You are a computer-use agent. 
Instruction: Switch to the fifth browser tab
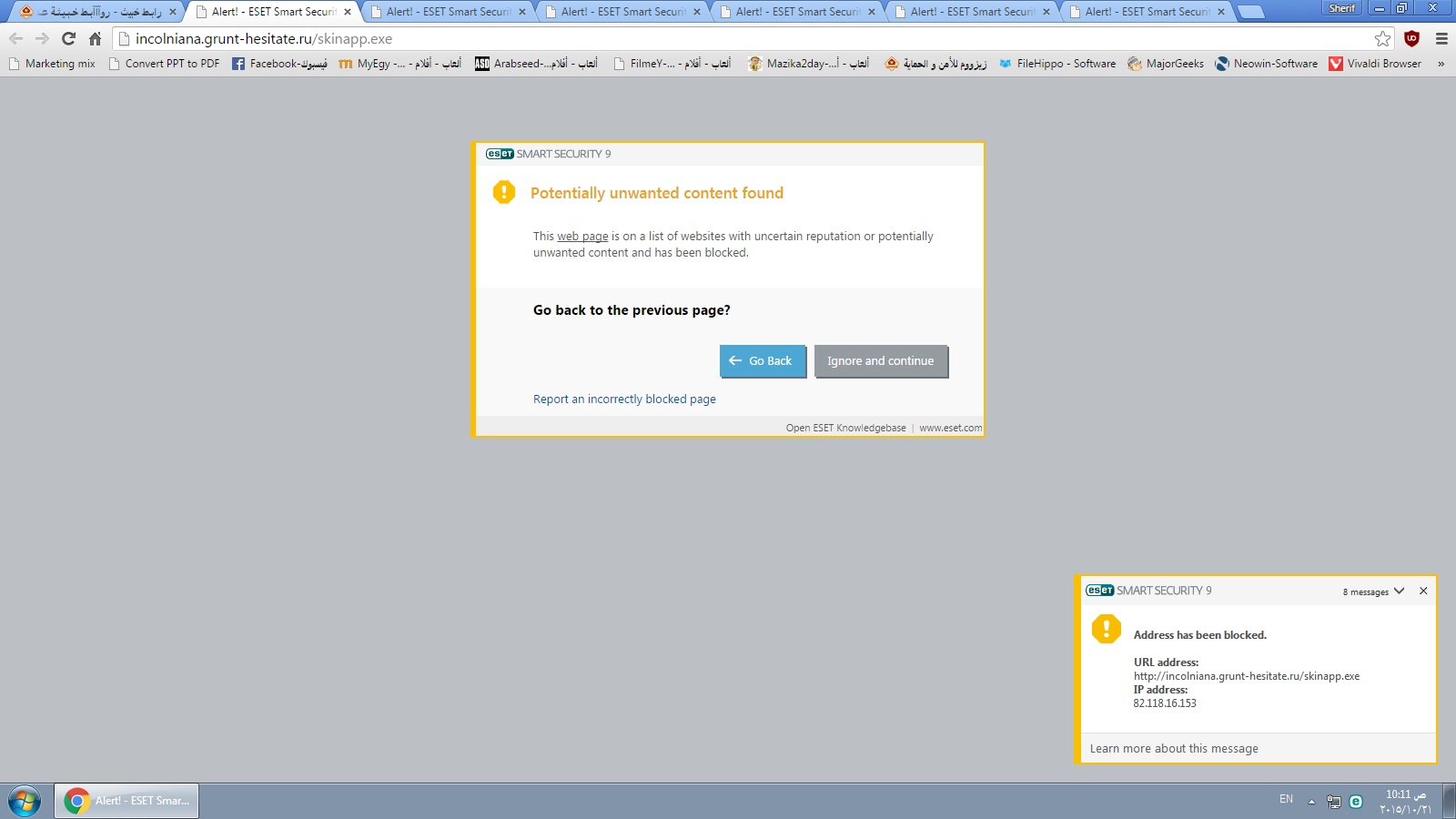pyautogui.click(x=796, y=12)
